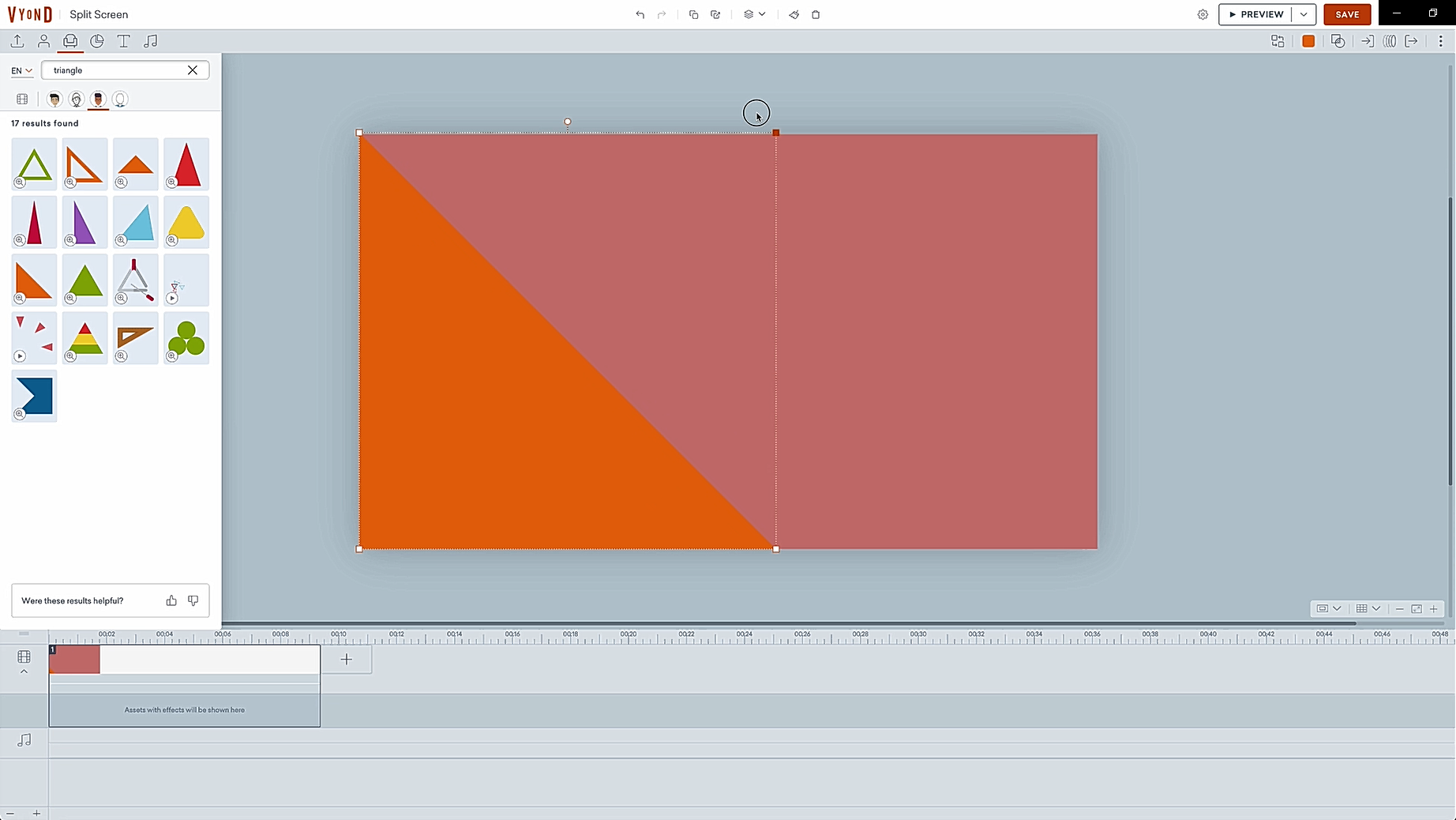Screen dimensions: 1456x820
Task: Click the PREVIEW button
Action: pos(1255,14)
